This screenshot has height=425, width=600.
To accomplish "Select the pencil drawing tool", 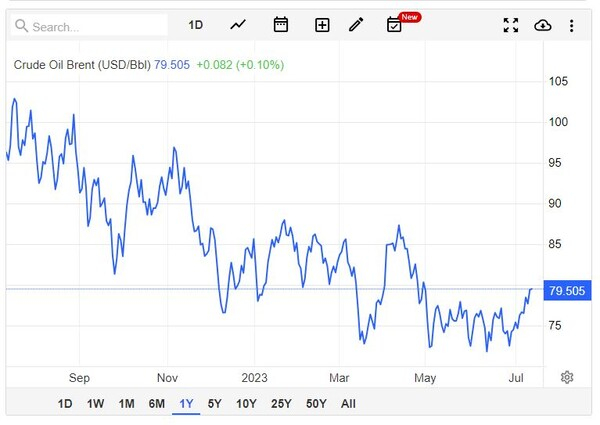I will pyautogui.click(x=356, y=25).
